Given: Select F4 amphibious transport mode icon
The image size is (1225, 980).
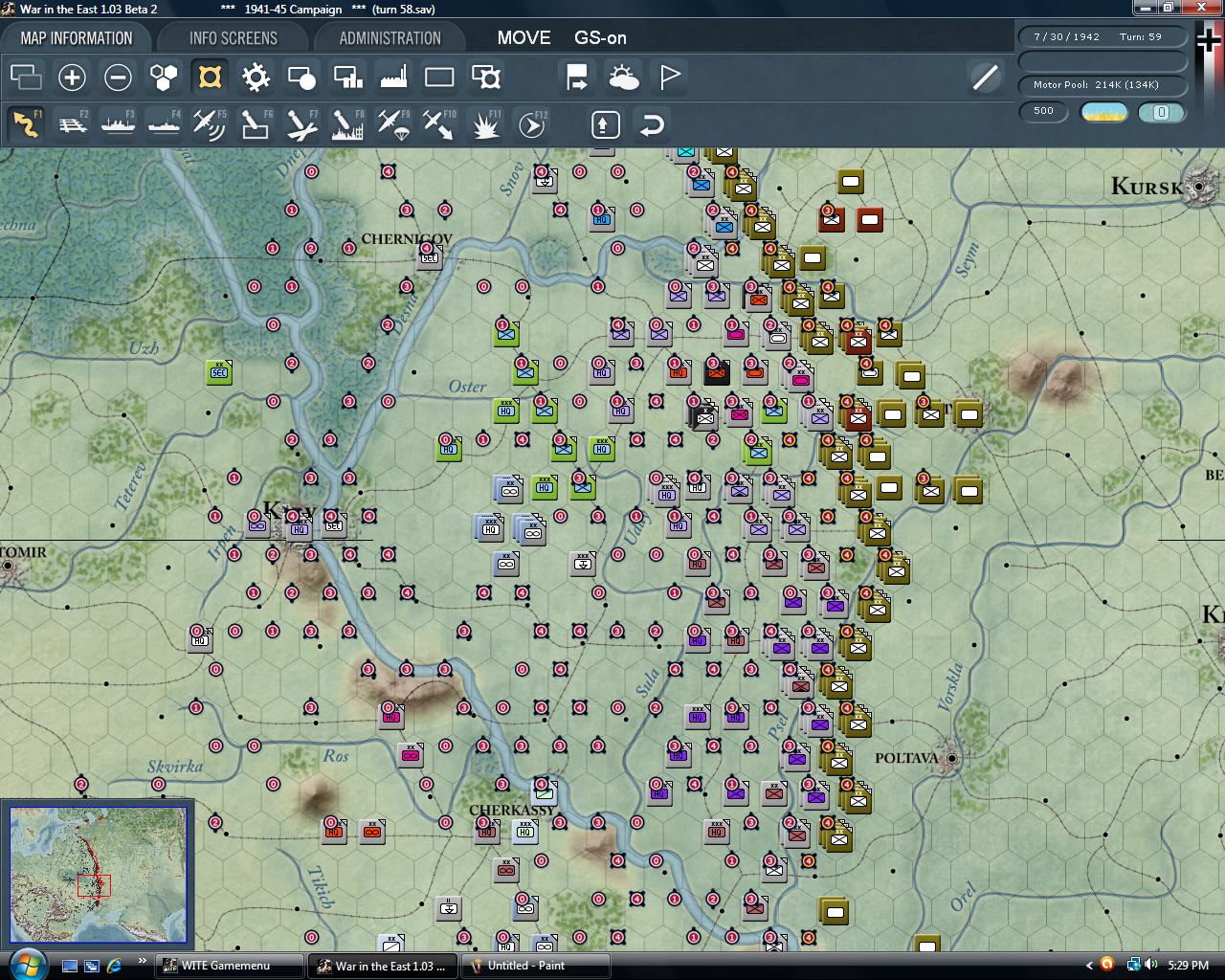Looking at the screenshot, I should [x=164, y=124].
